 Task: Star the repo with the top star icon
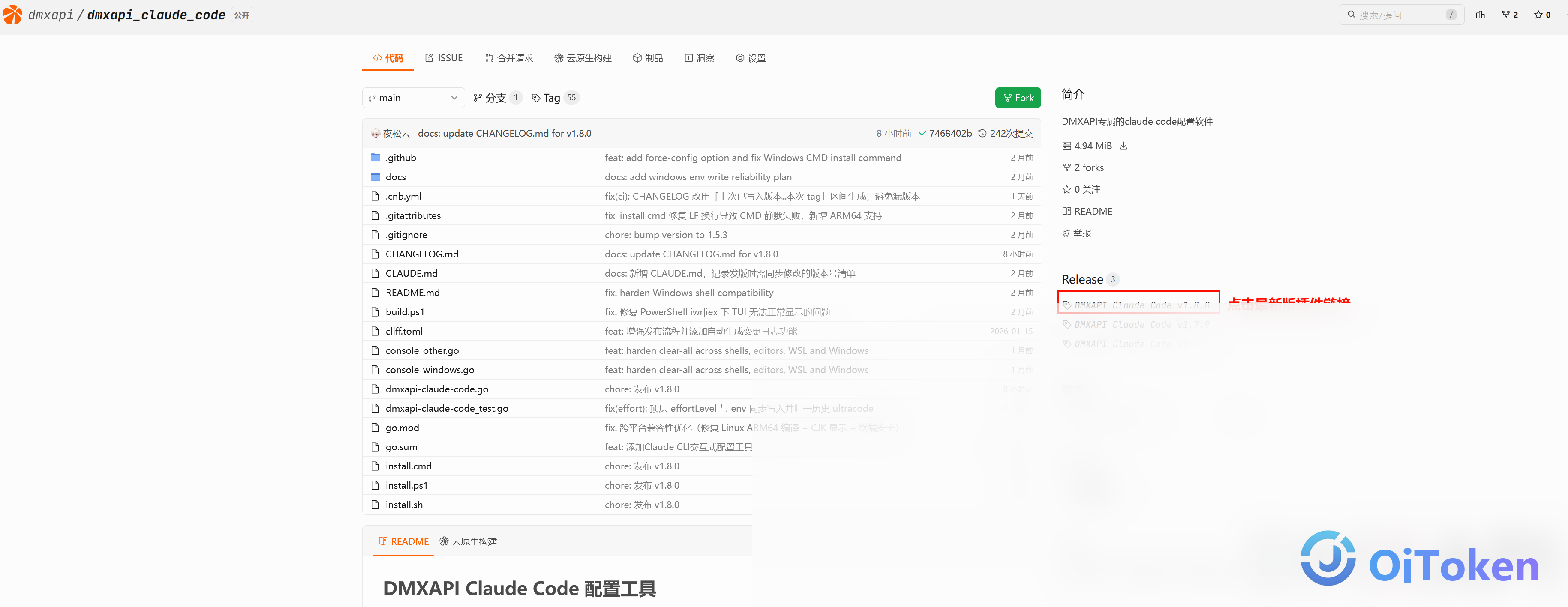(x=1538, y=15)
